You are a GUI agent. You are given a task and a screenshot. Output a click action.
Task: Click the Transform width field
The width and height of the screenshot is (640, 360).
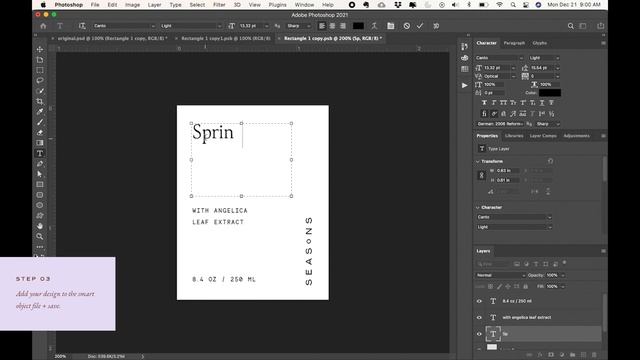click(x=508, y=171)
